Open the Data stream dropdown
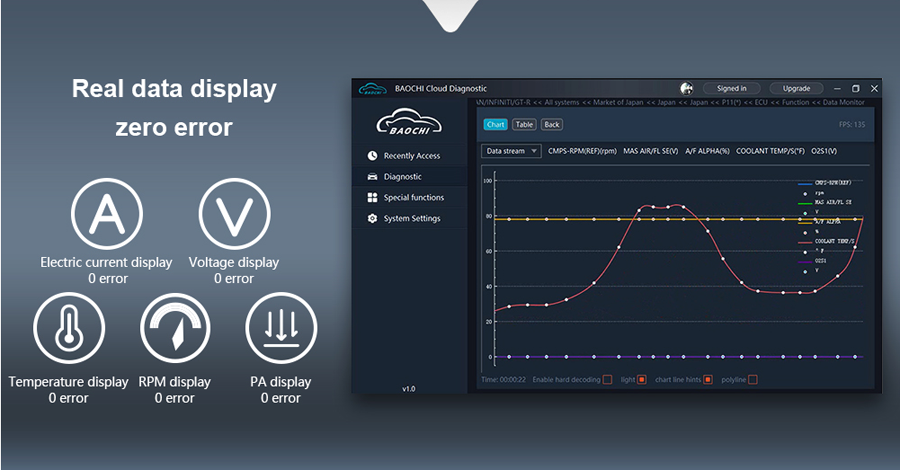Screen dimensions: 900x470 coord(511,151)
